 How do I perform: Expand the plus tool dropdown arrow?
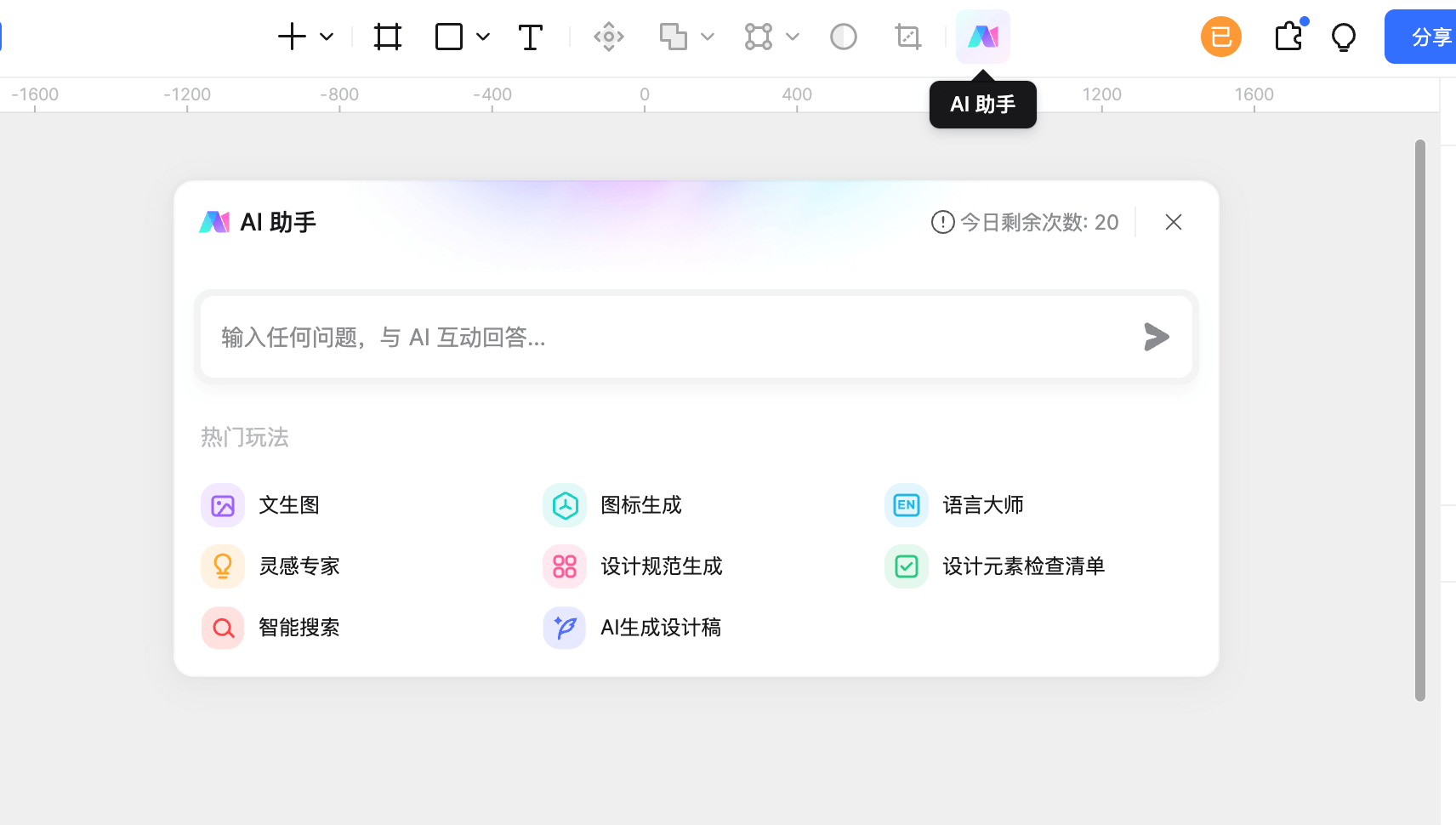(326, 37)
